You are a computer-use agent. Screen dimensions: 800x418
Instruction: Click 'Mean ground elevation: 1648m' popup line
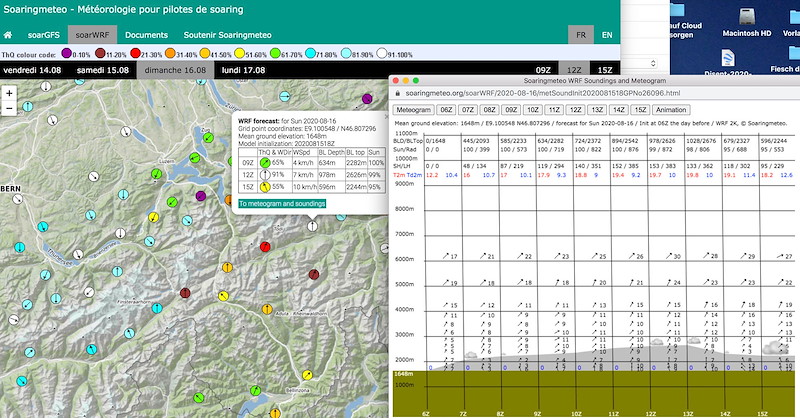[282, 136]
